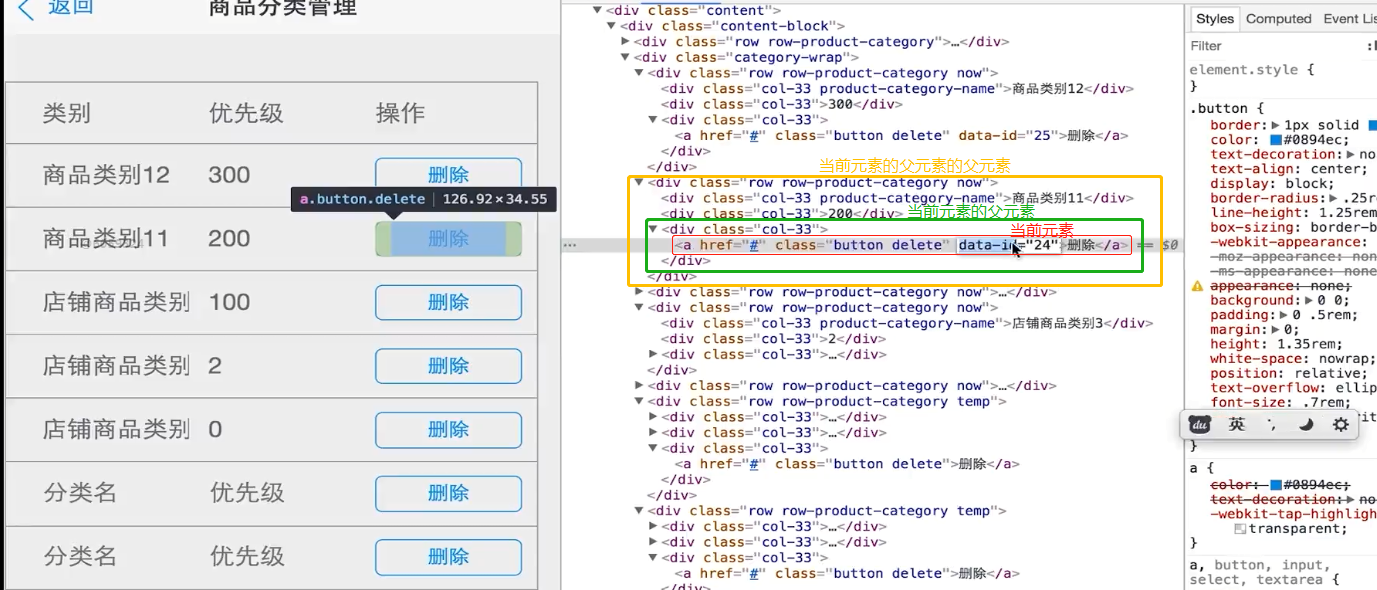This screenshot has width=1377, height=590.
Task: Click the transparent tap-highlight color swatch
Action: click(1240, 528)
